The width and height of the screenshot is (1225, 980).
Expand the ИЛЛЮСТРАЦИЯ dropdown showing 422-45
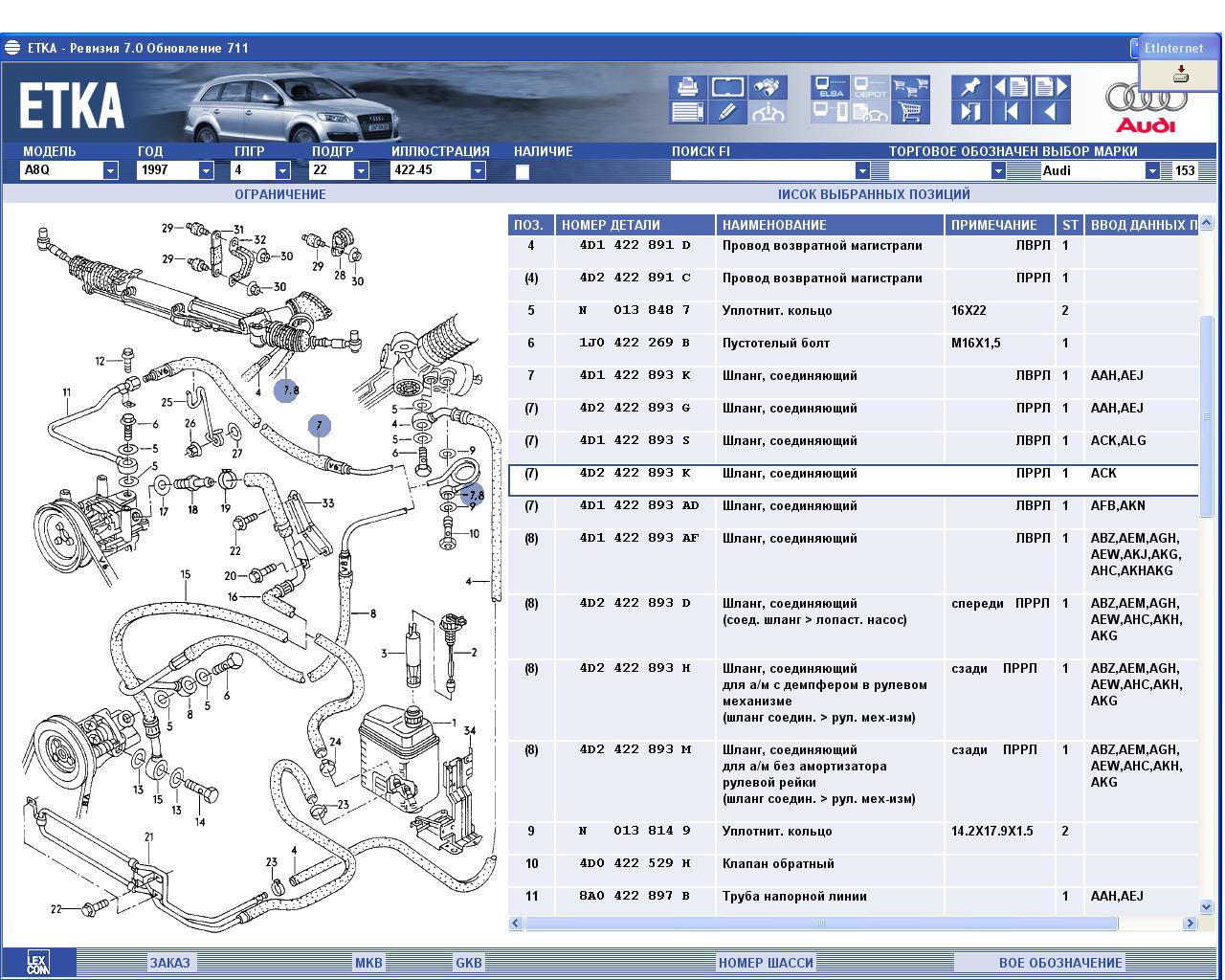point(478,170)
